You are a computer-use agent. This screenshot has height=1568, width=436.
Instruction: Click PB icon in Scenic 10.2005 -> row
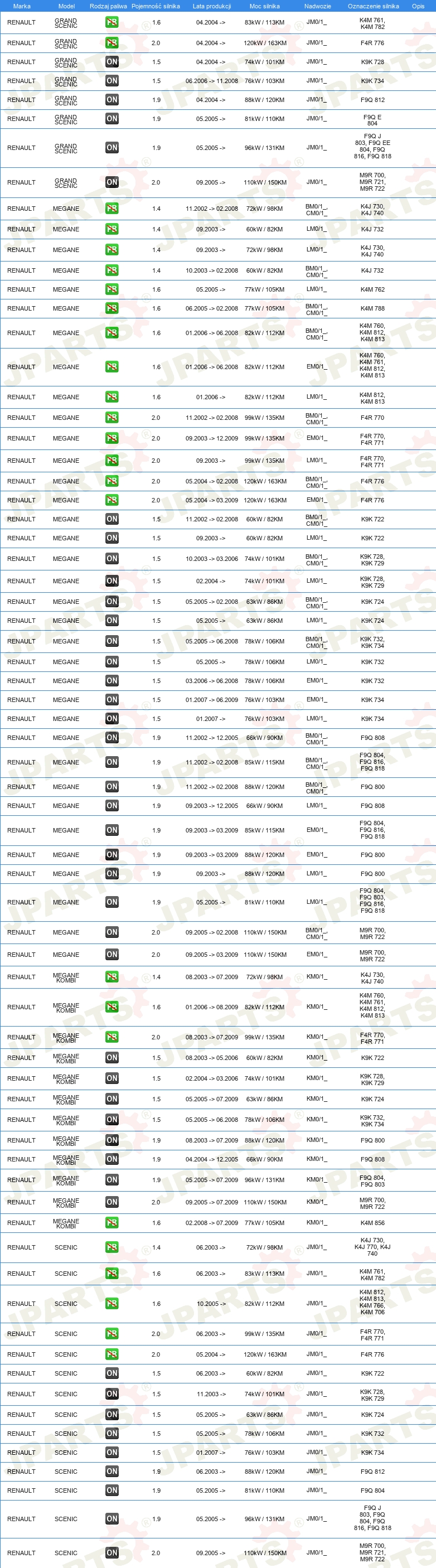[x=112, y=1304]
